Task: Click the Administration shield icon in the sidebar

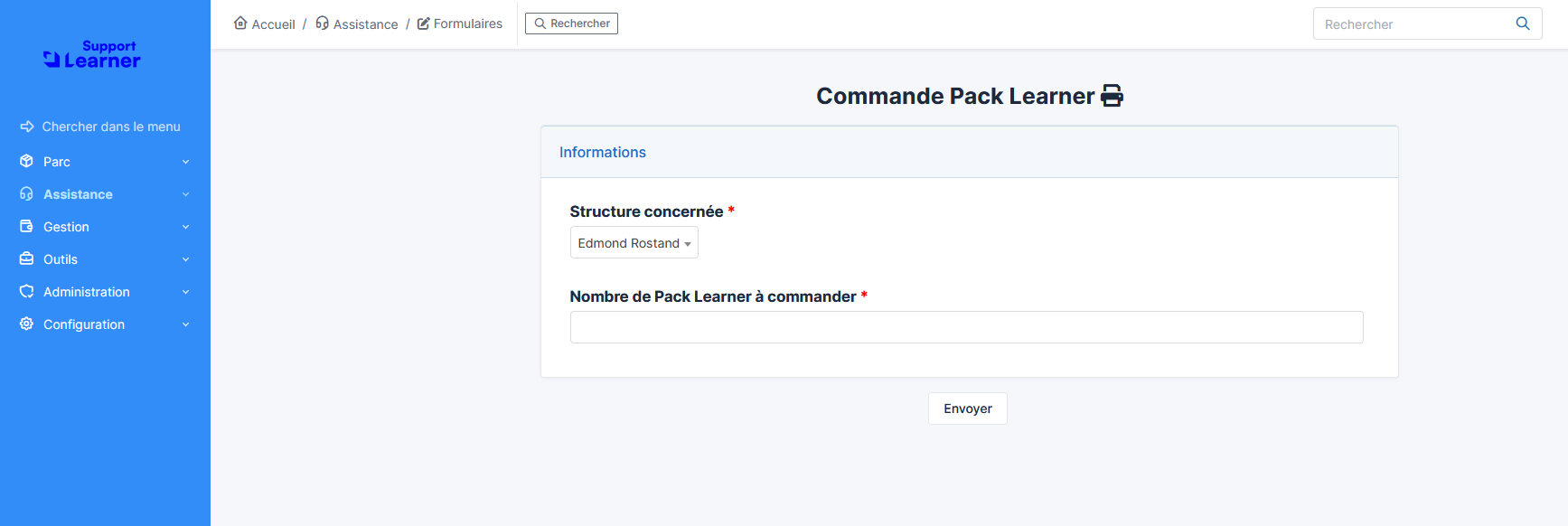Action: pyautogui.click(x=26, y=291)
